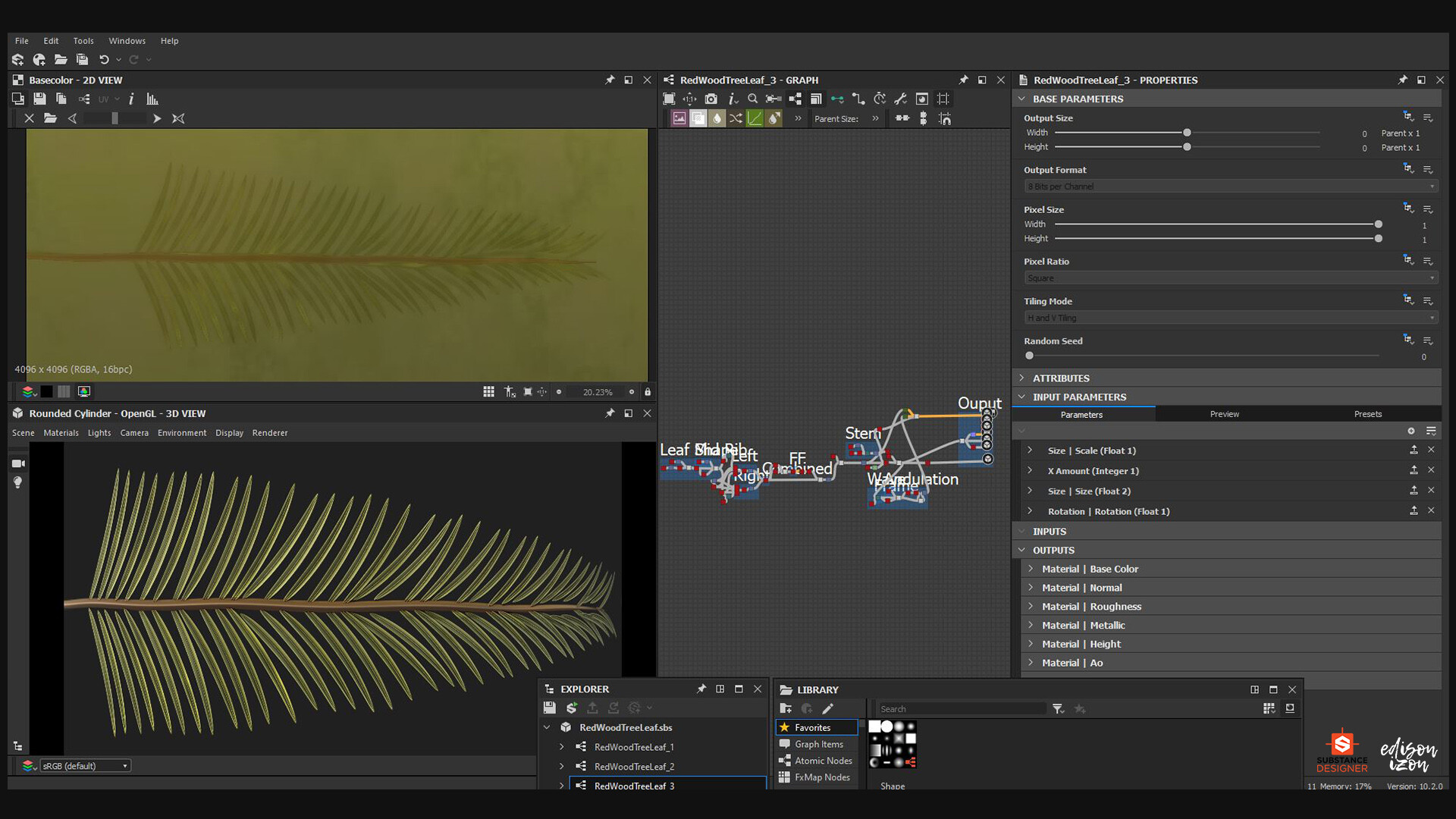Click the save bitmap floppy icon
Image resolution: width=1456 pixels, height=819 pixels.
tap(39, 99)
